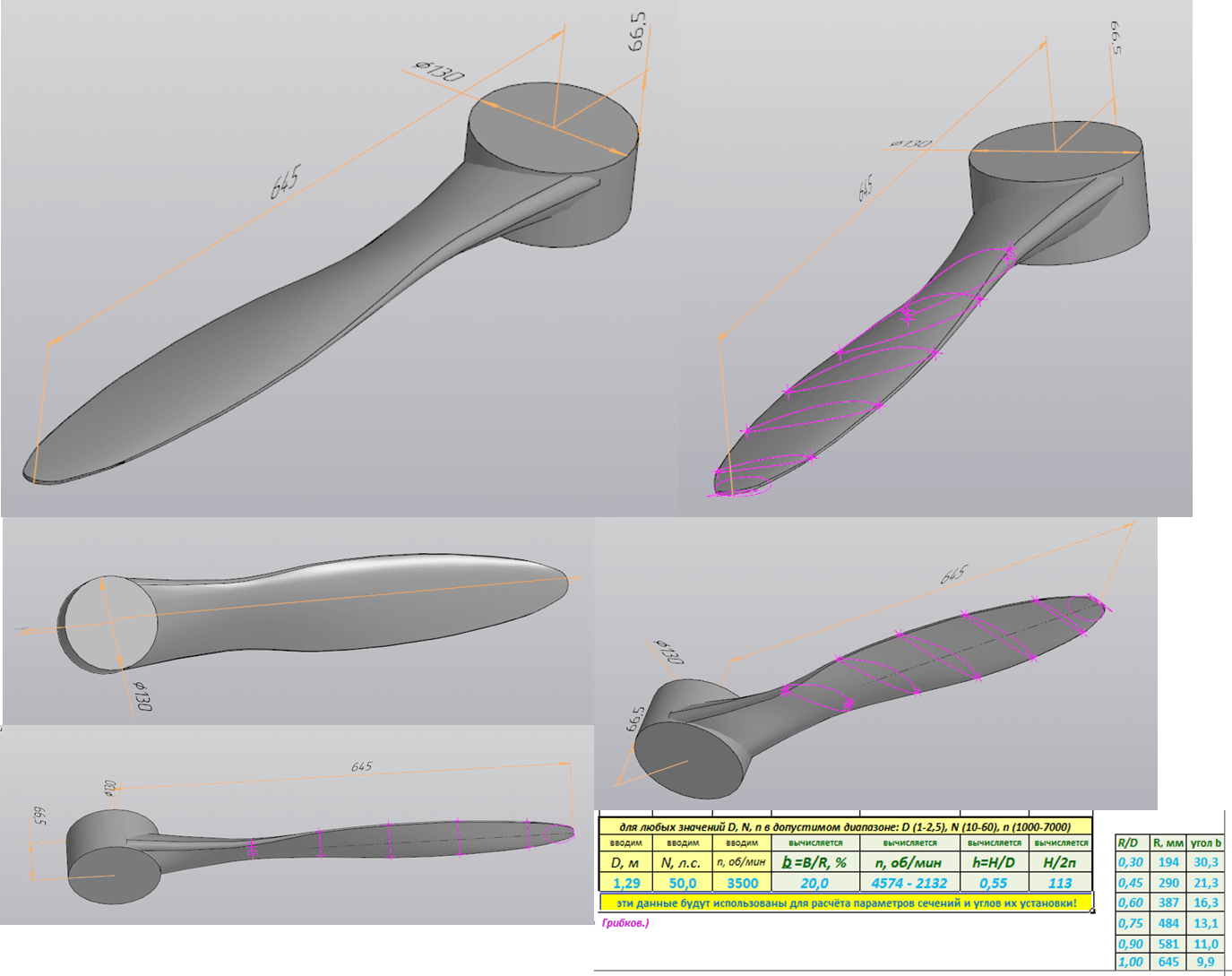Select the angle cell 9,9
This screenshot has height=976, width=1232.
point(1206,962)
